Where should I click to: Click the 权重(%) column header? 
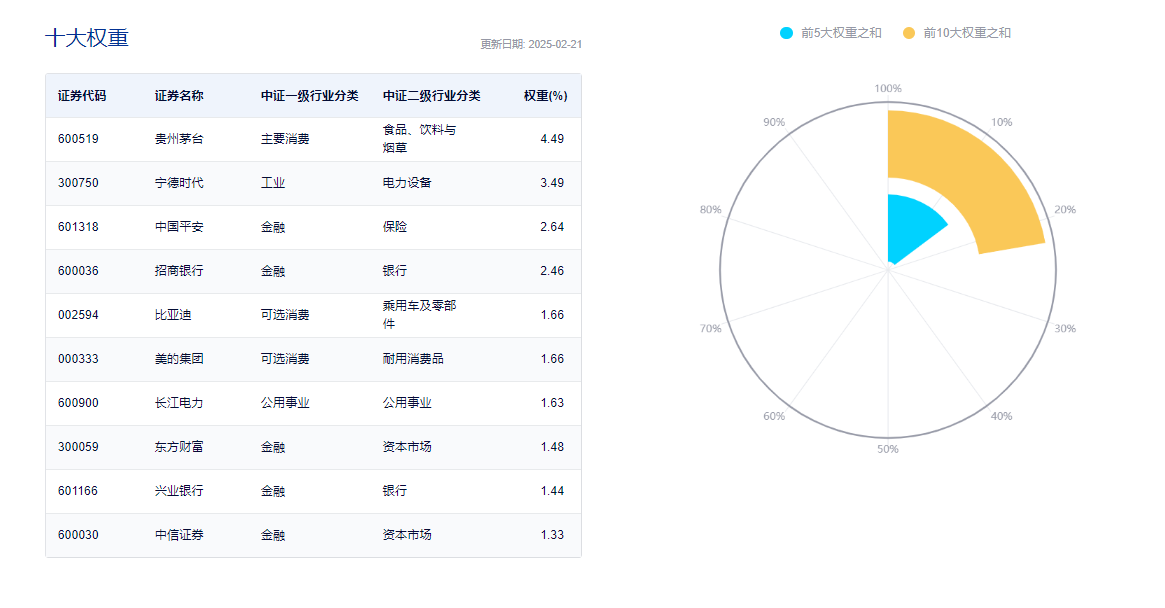pos(545,96)
